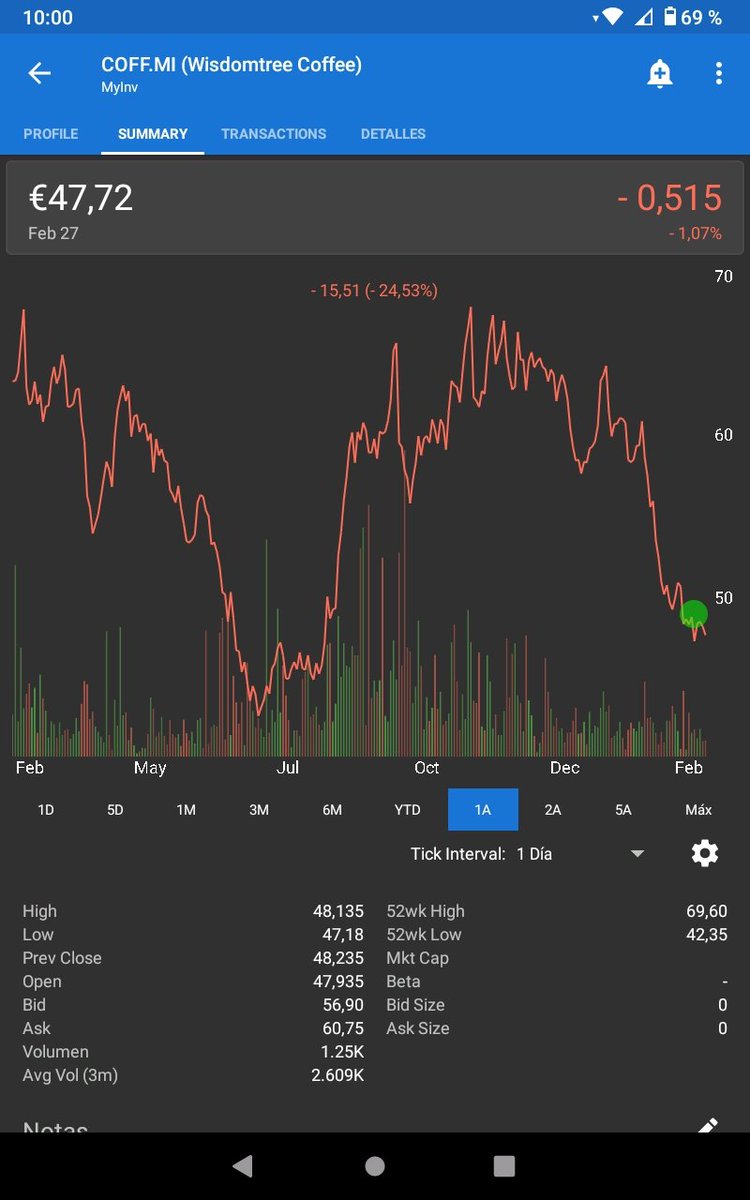Open the TRANSACTIONS tab

pyautogui.click(x=274, y=134)
